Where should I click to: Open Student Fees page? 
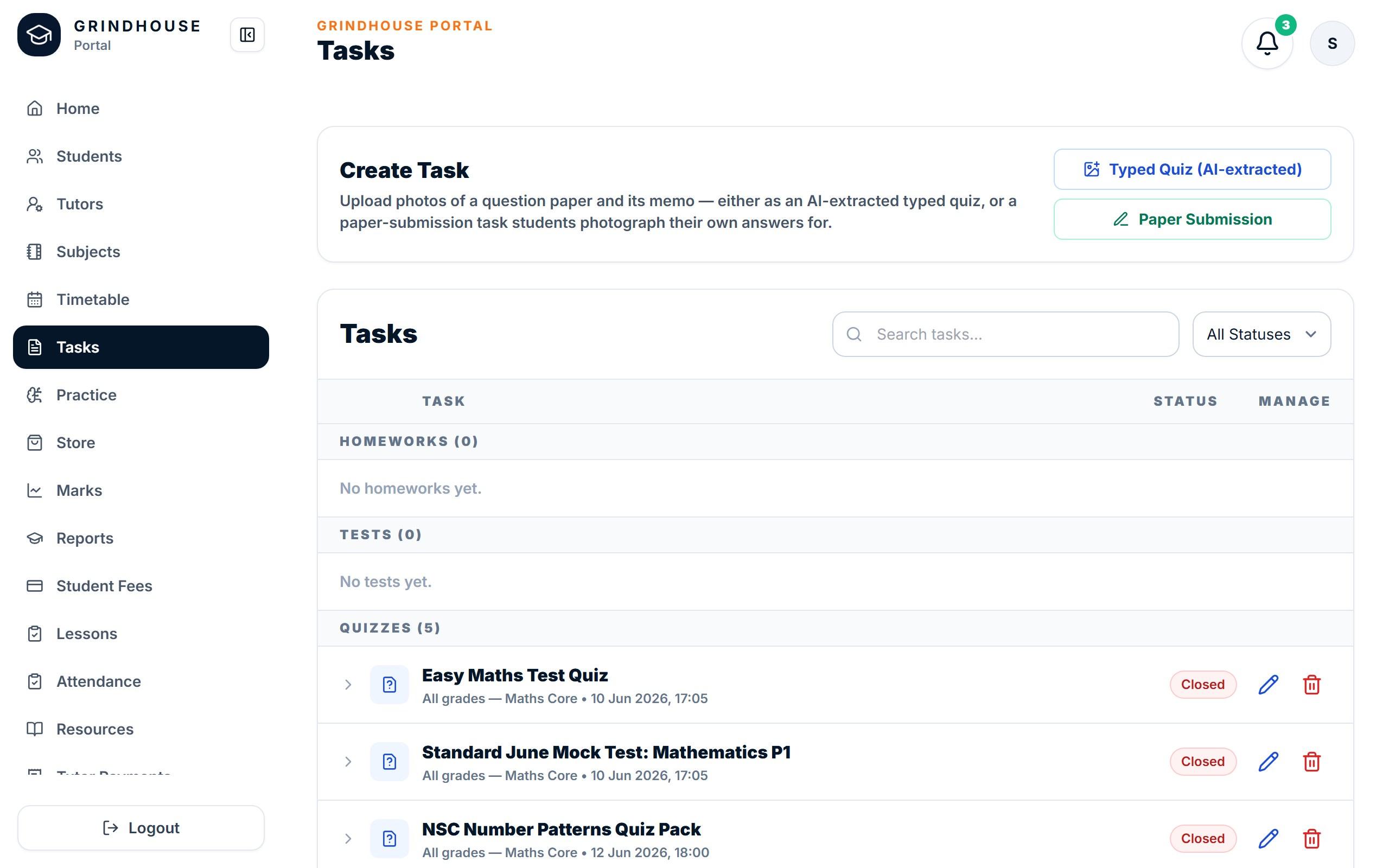pos(141,585)
